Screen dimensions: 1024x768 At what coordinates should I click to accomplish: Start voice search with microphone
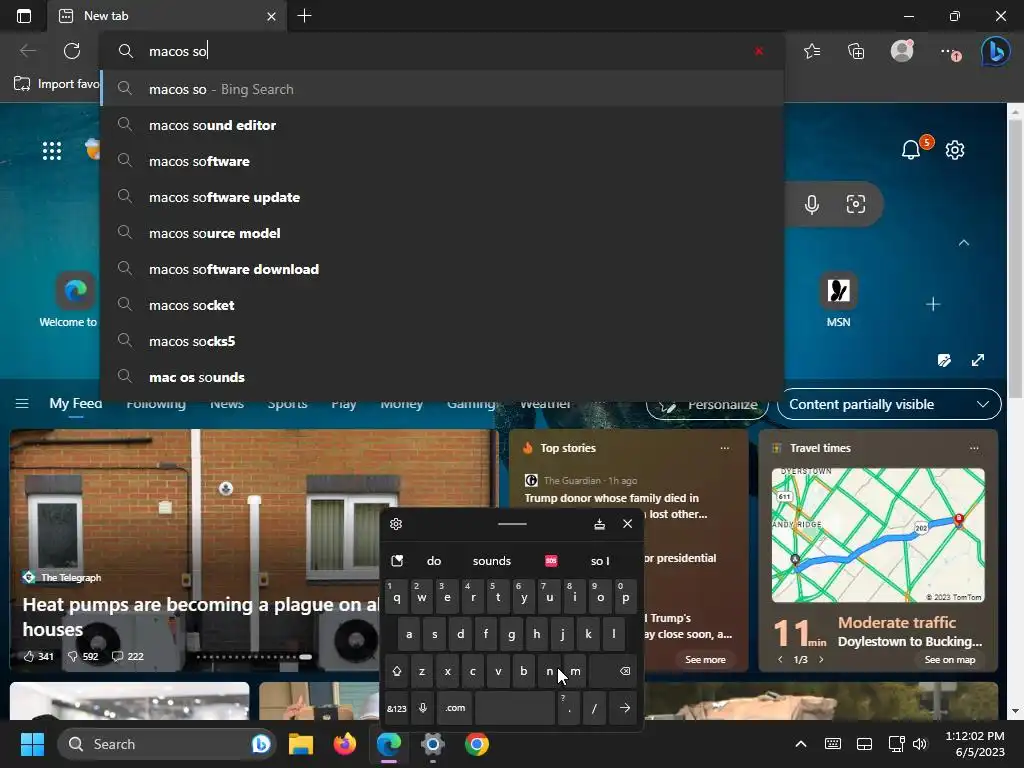[x=812, y=204]
